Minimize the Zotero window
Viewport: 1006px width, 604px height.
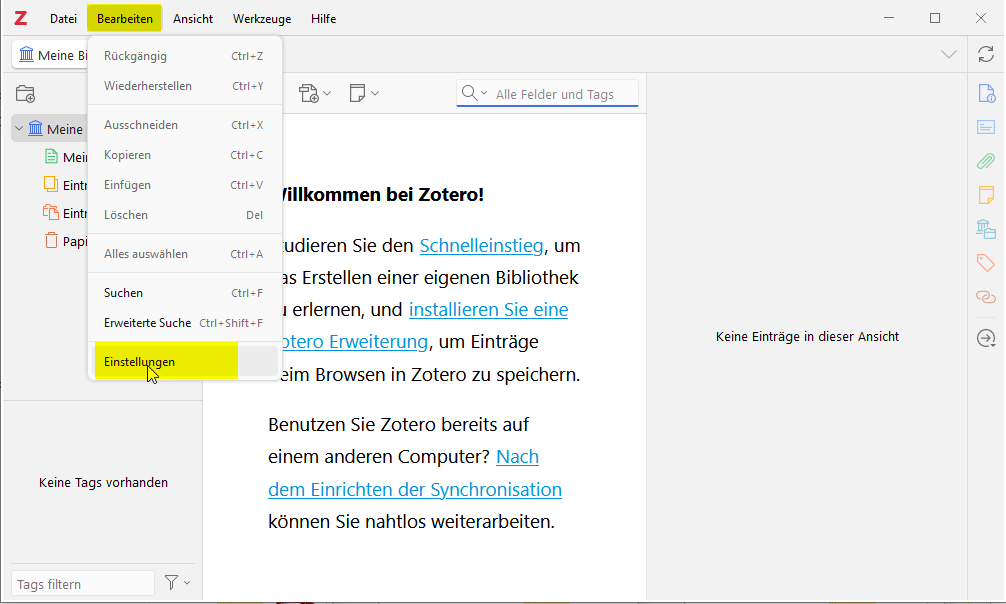pos(889,18)
